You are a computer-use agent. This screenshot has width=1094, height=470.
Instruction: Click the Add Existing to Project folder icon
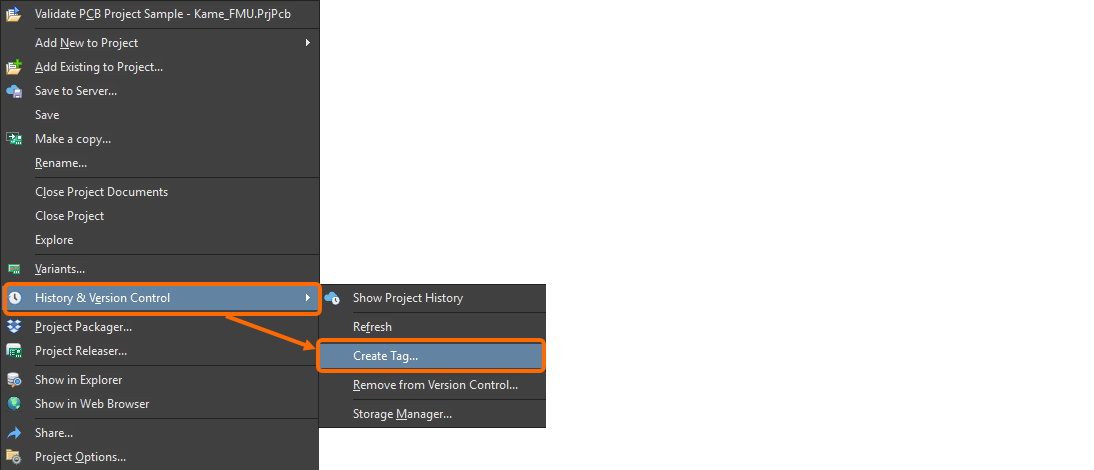tap(14, 67)
